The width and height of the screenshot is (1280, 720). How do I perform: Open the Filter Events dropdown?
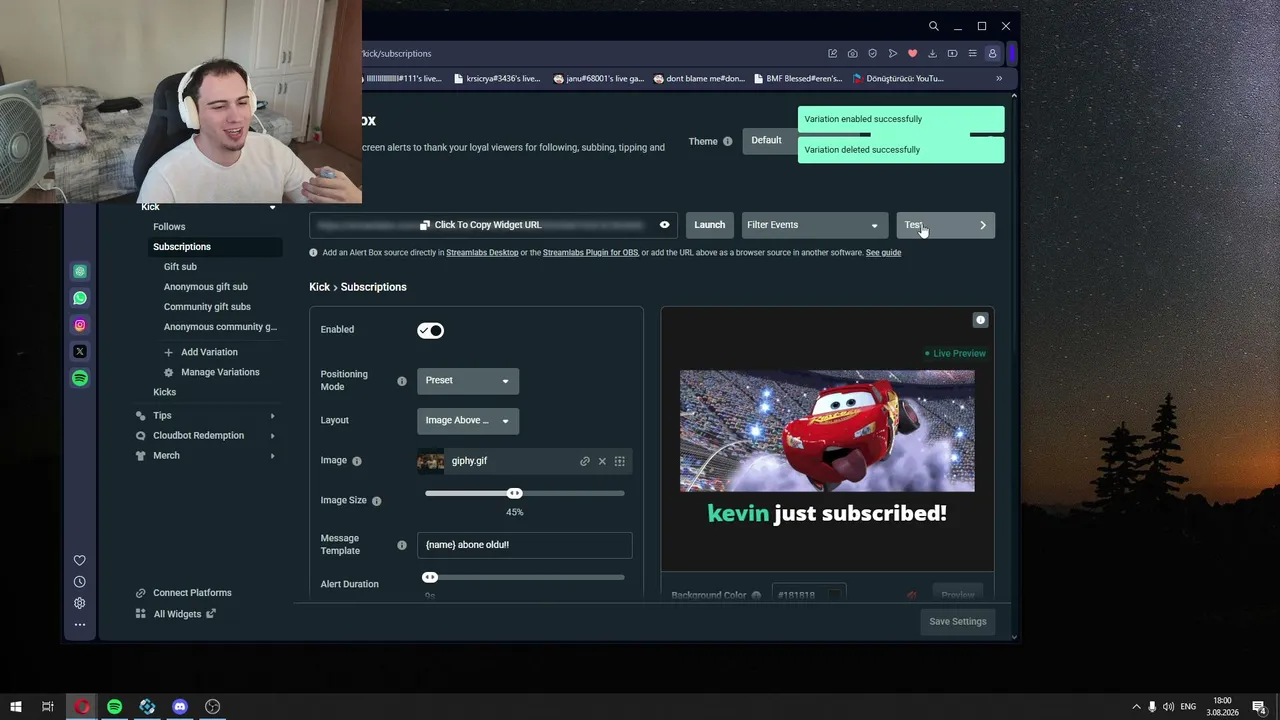point(814,225)
